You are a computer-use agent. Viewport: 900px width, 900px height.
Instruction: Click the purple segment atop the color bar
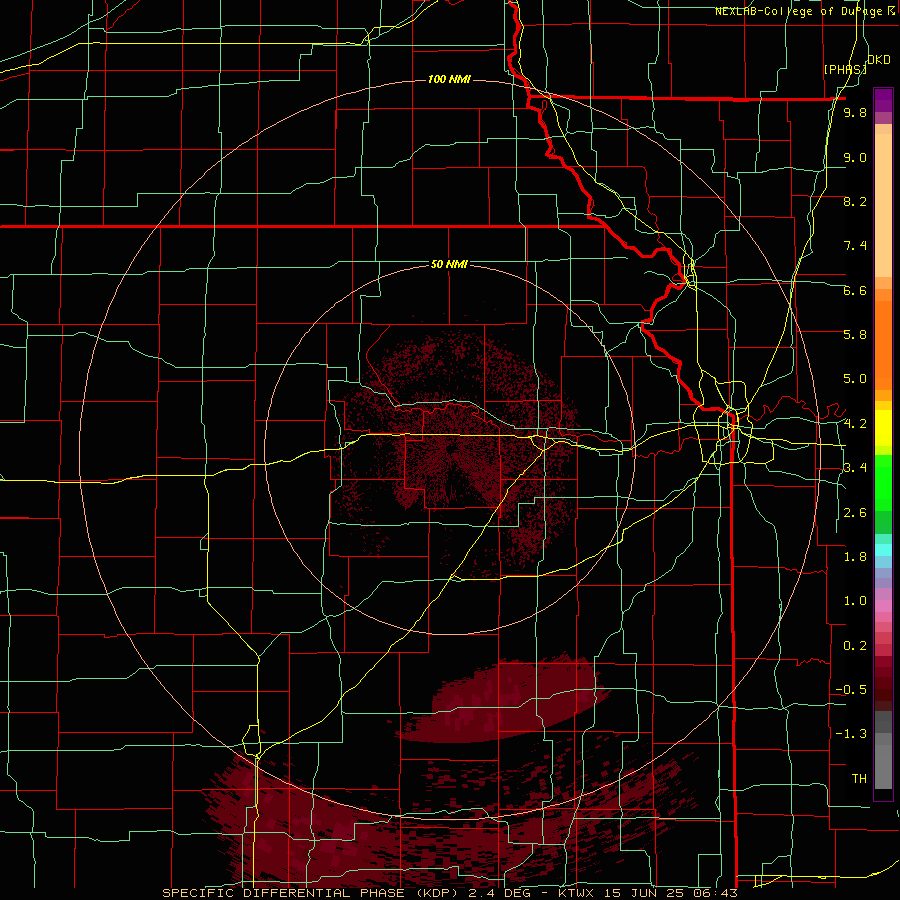click(883, 101)
